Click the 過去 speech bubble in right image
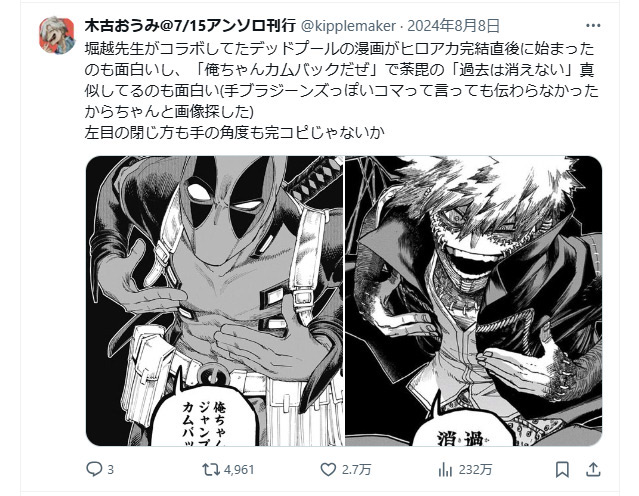This screenshot has width=639, height=496. click(463, 424)
